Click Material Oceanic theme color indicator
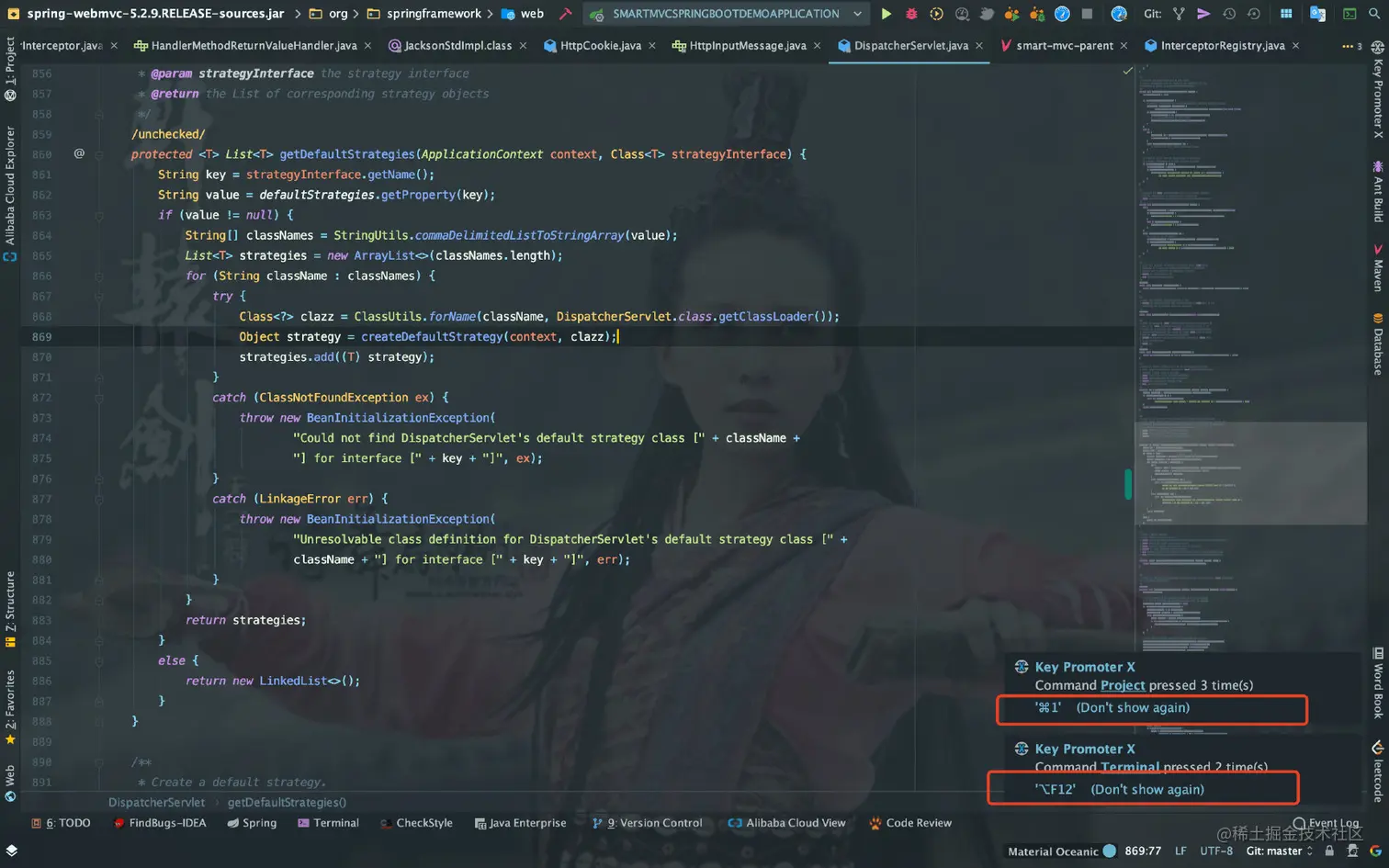This screenshot has height=868, width=1389. (1109, 851)
